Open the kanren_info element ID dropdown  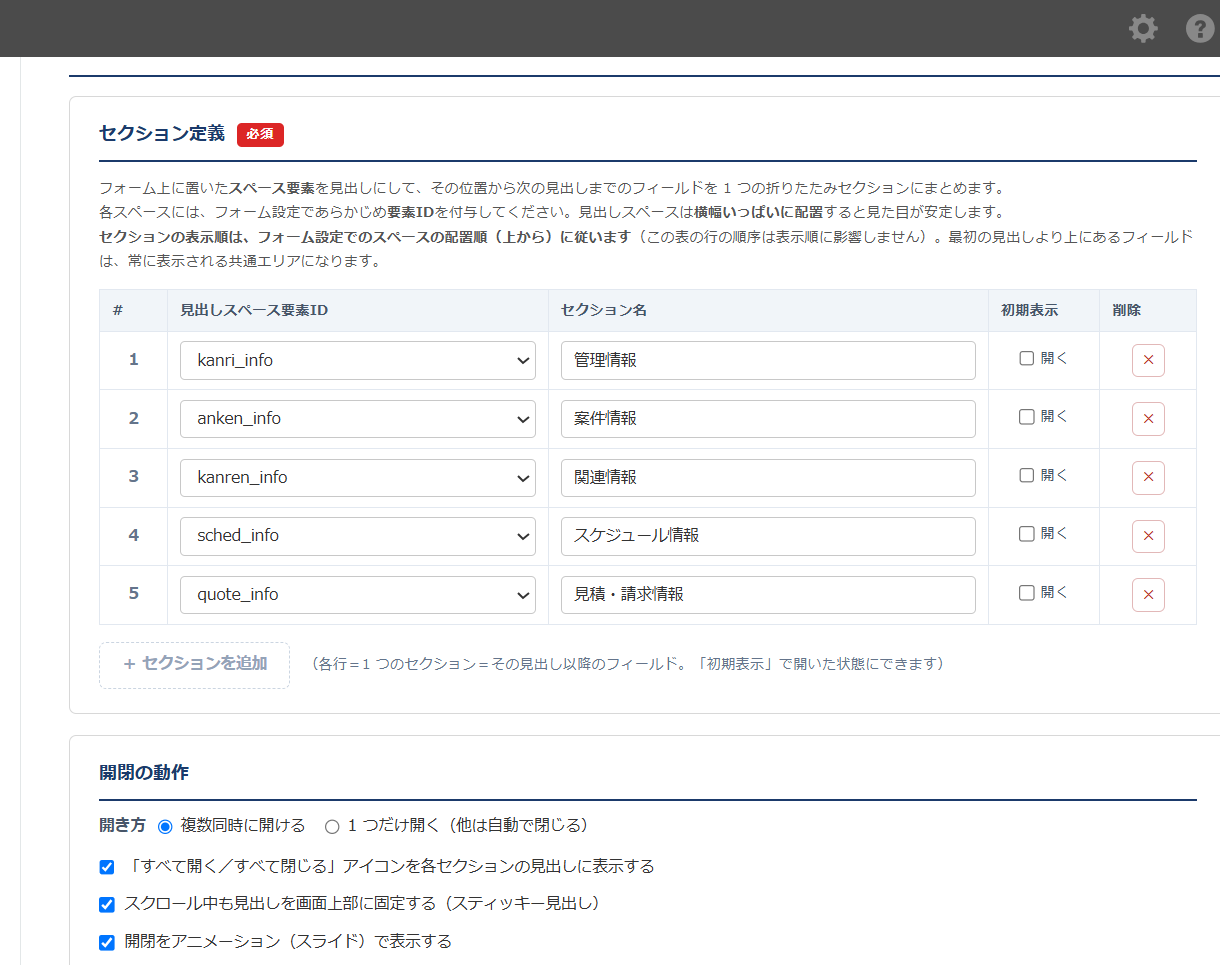358,478
